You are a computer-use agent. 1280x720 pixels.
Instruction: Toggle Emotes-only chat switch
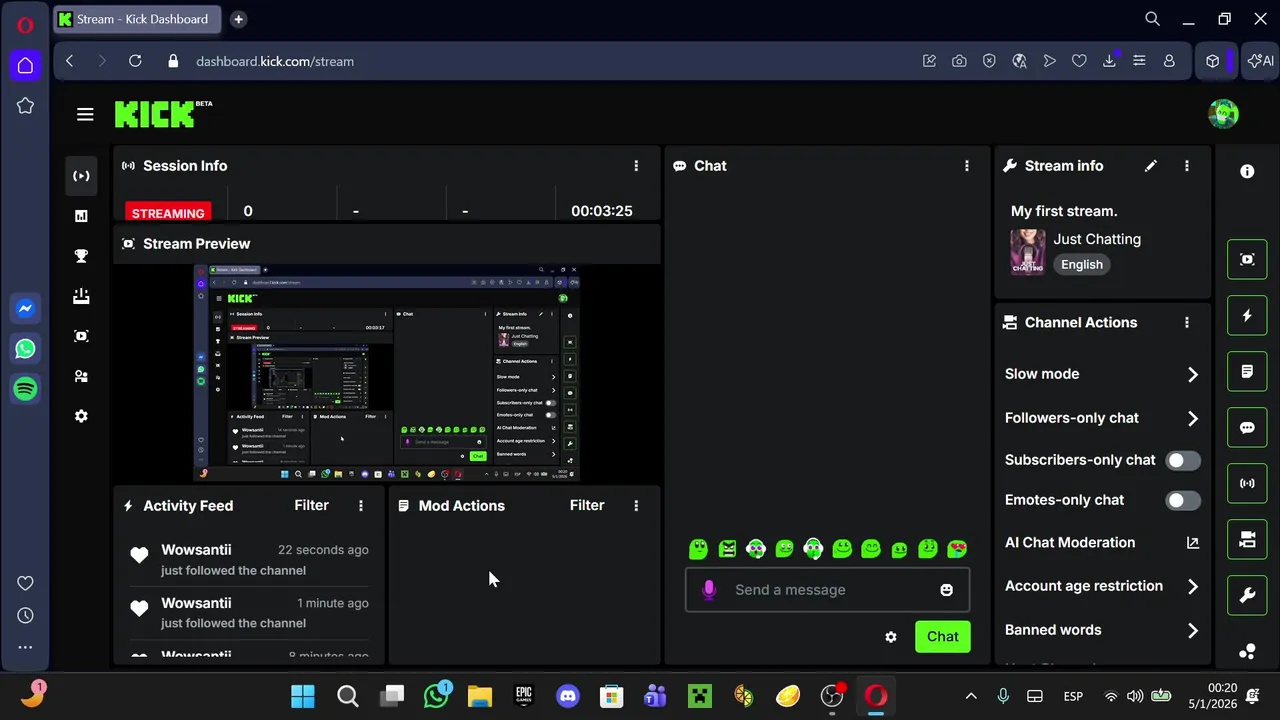pos(1183,500)
